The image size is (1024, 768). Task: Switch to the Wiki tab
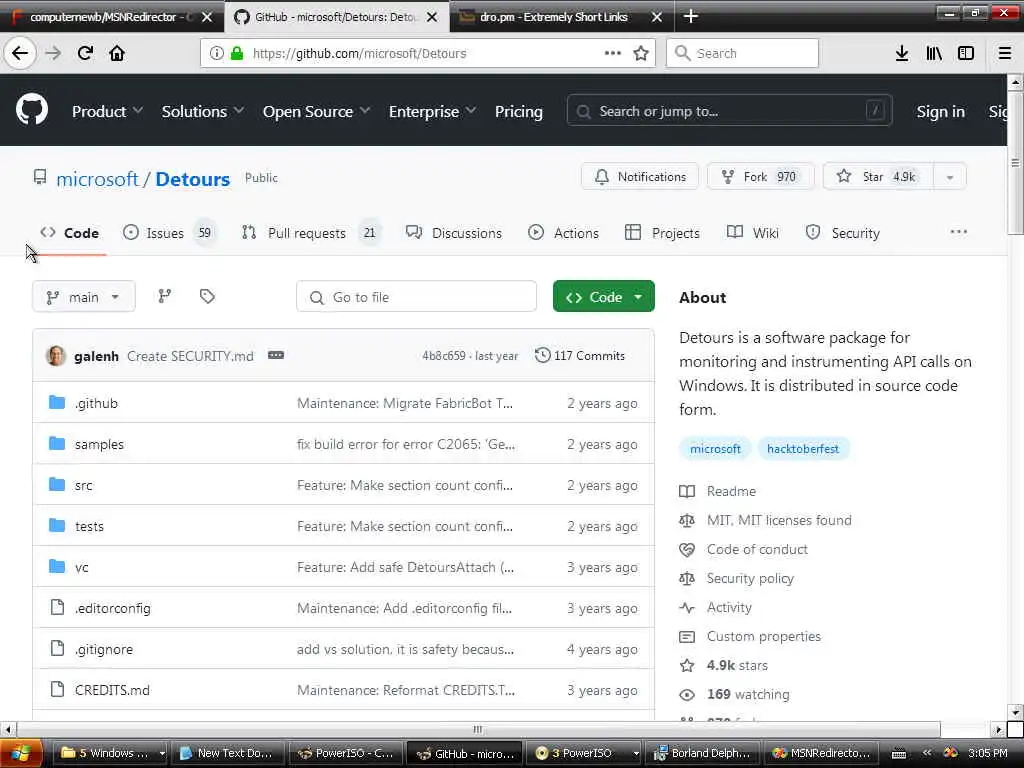pyautogui.click(x=752, y=232)
